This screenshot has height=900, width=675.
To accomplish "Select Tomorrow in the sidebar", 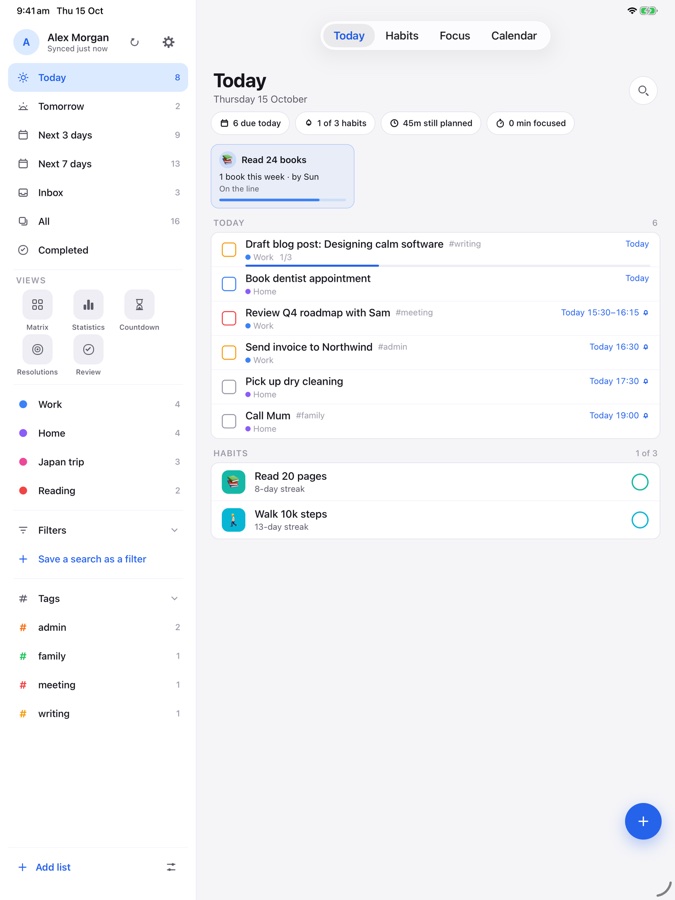I will point(98,106).
